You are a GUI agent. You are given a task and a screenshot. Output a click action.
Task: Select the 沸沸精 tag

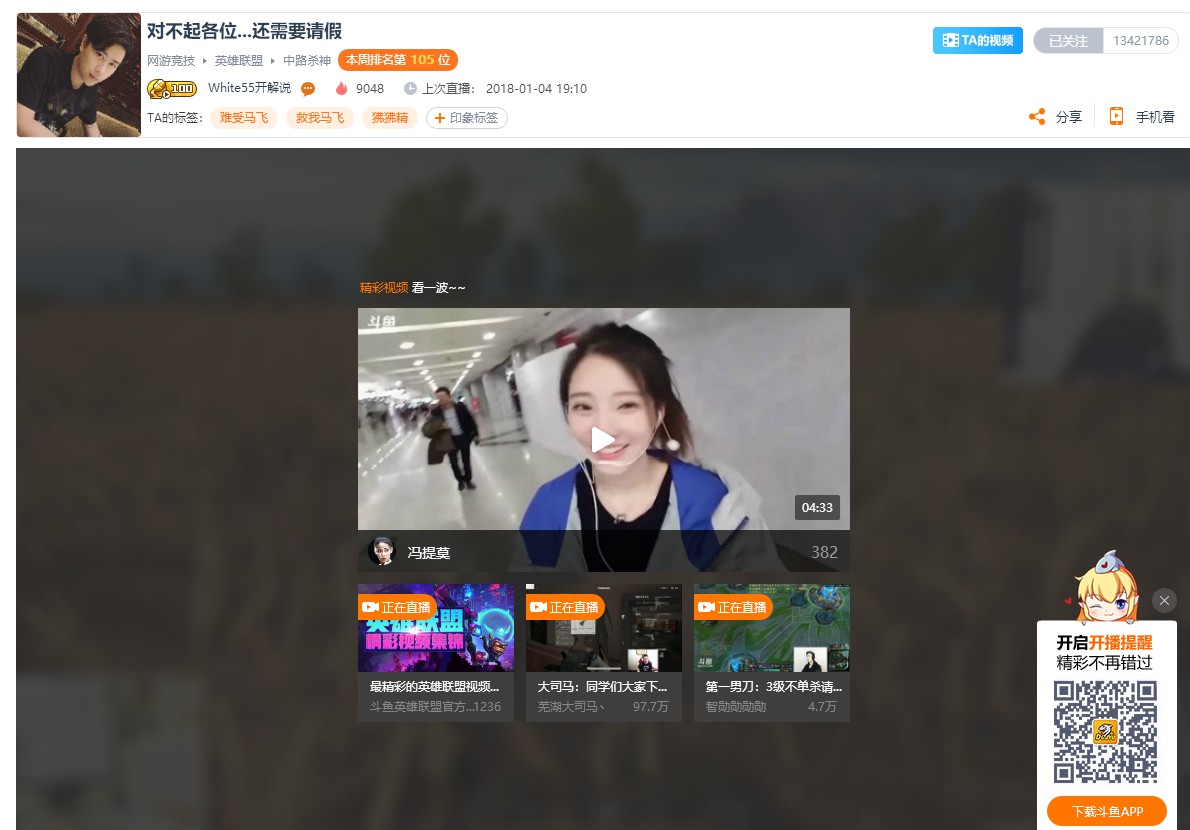389,118
